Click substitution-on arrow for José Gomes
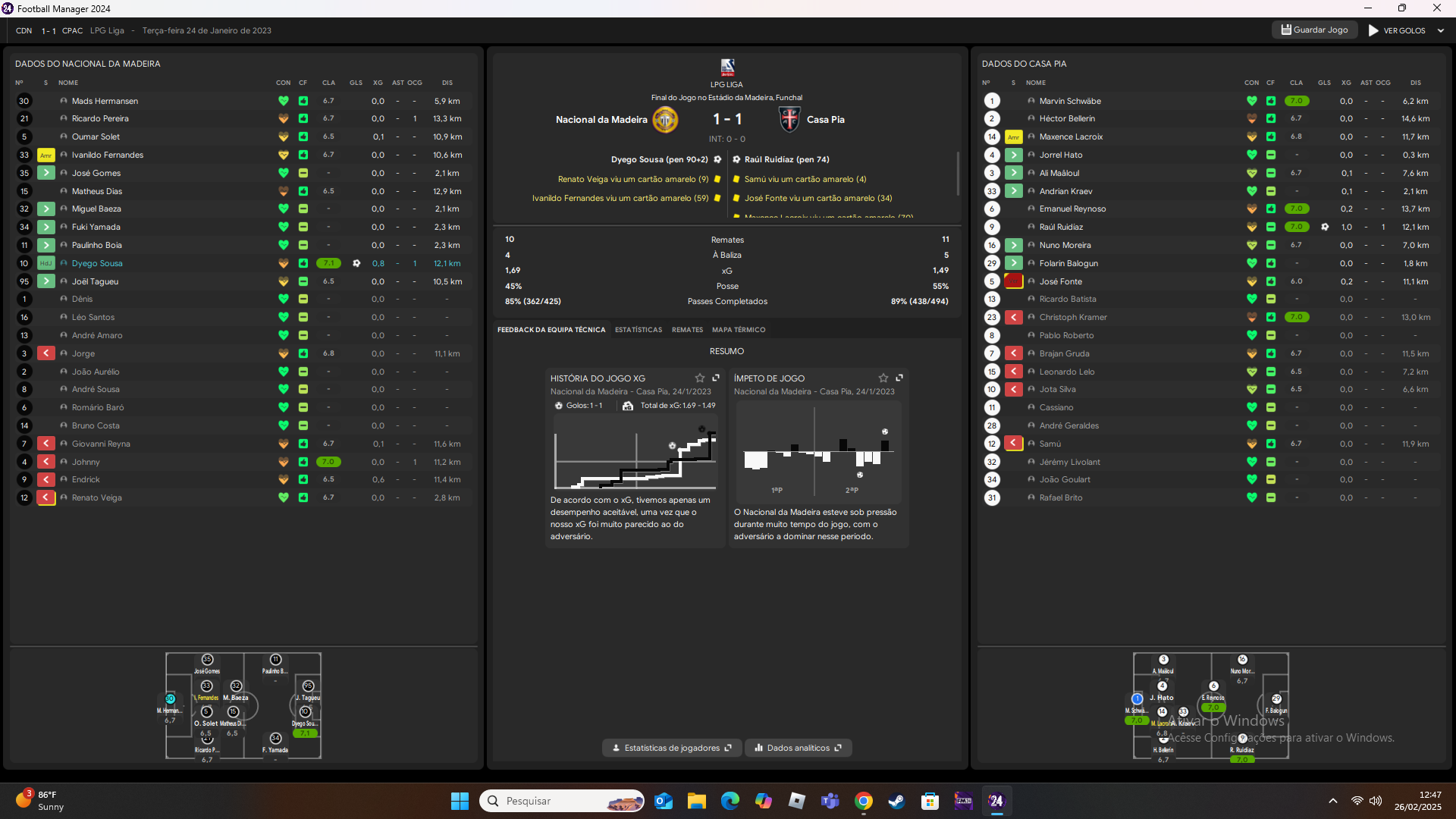The height and width of the screenshot is (819, 1456). (46, 173)
